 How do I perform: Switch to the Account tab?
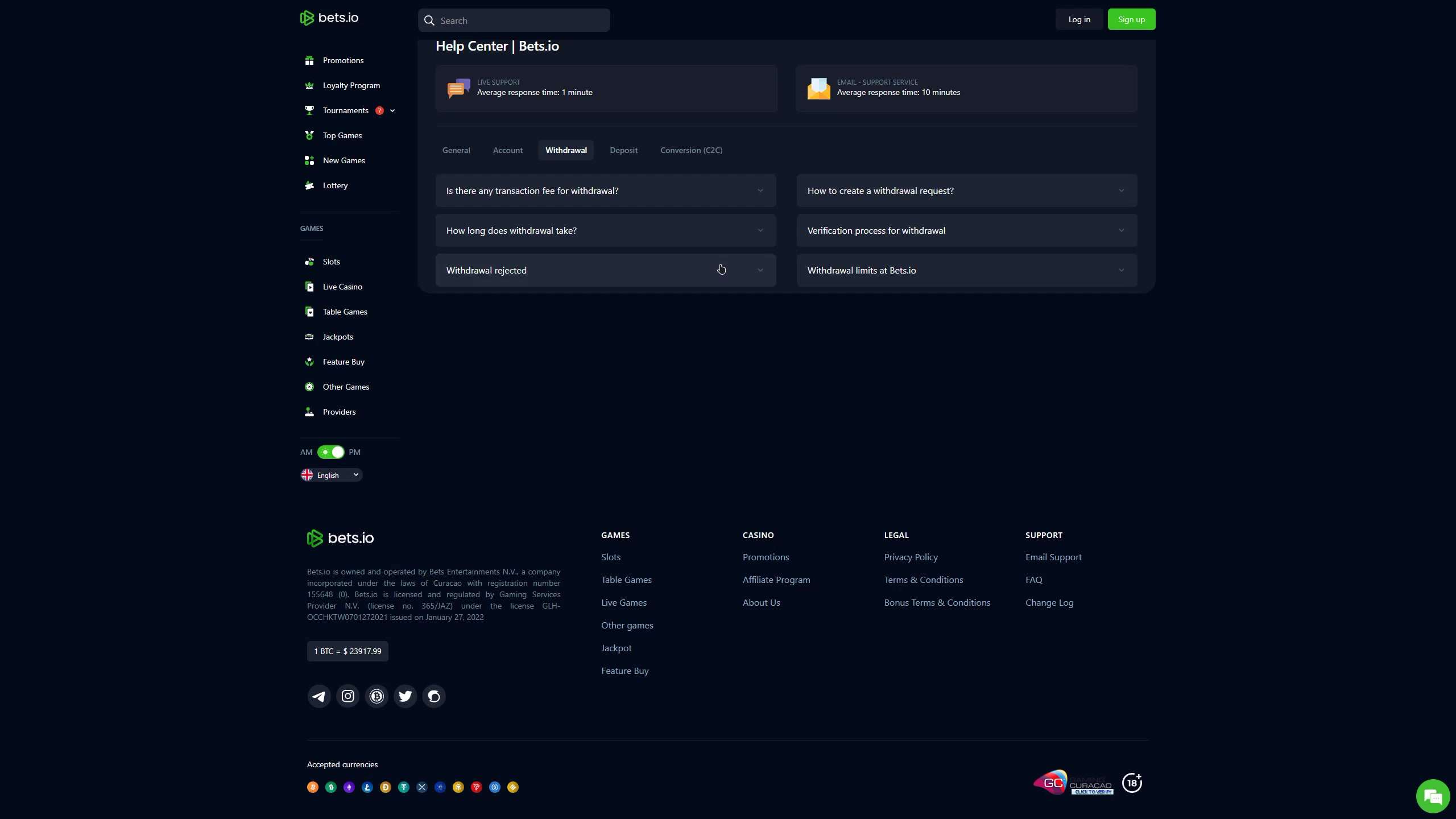[x=508, y=150]
